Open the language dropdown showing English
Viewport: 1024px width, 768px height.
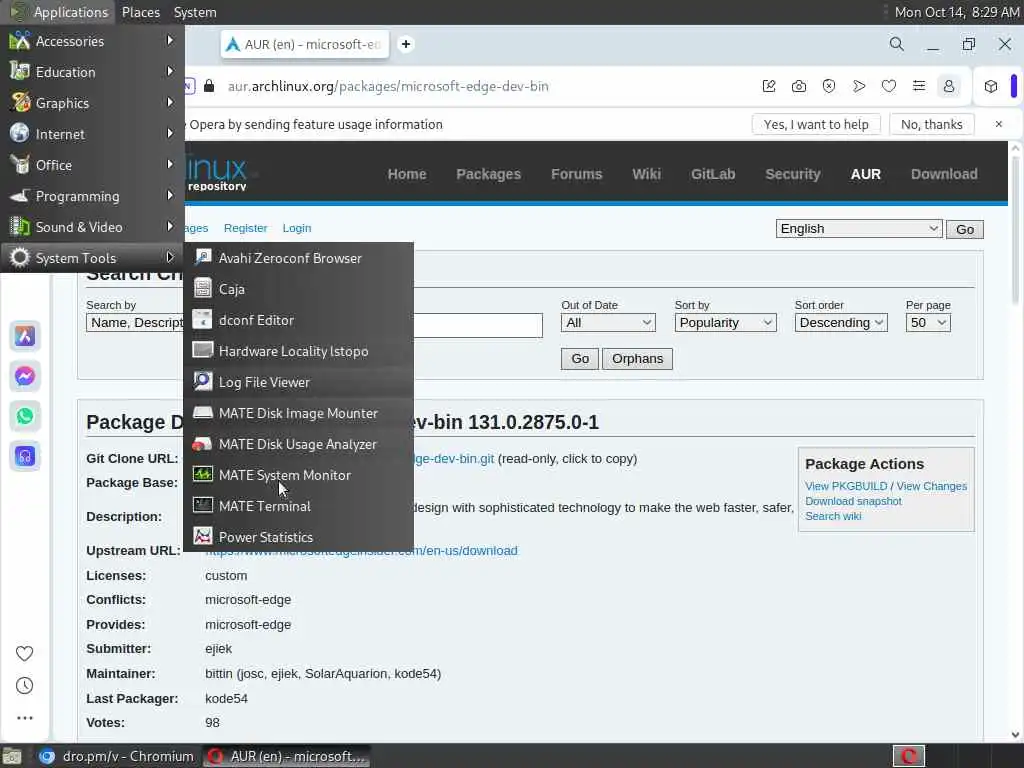point(859,229)
